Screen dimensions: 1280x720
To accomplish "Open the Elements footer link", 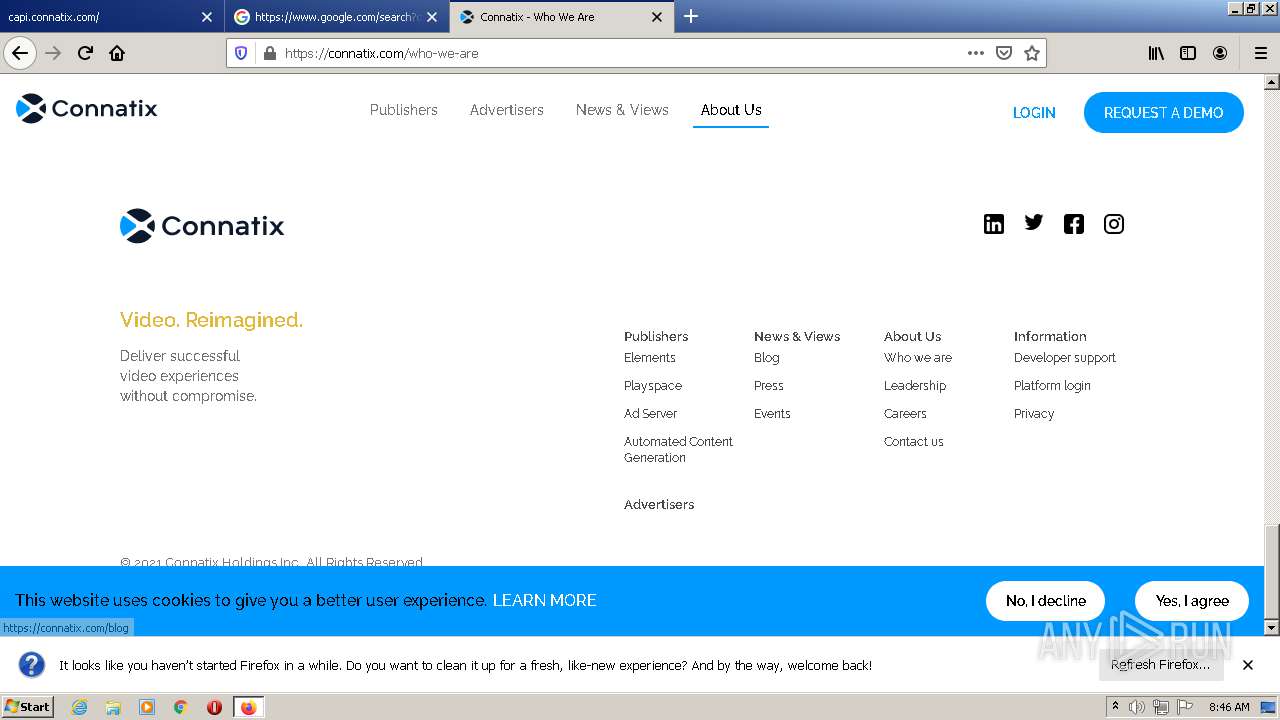I will click(650, 358).
